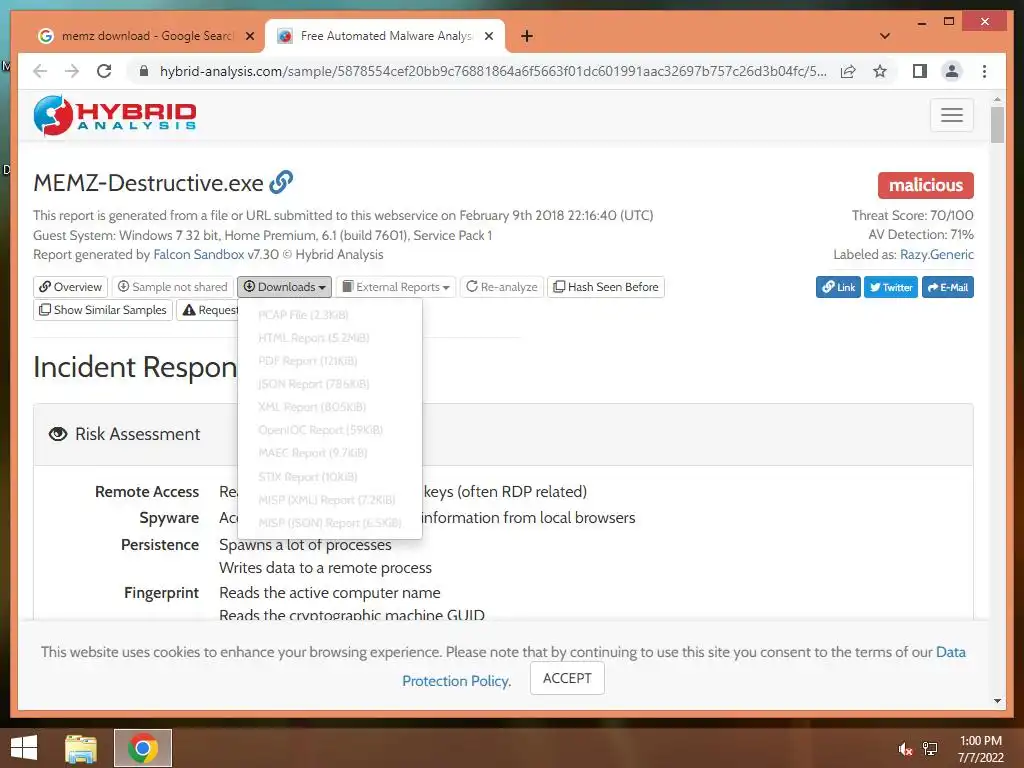The image size is (1024, 768).
Task: Share this page via the share icon
Action: point(848,71)
